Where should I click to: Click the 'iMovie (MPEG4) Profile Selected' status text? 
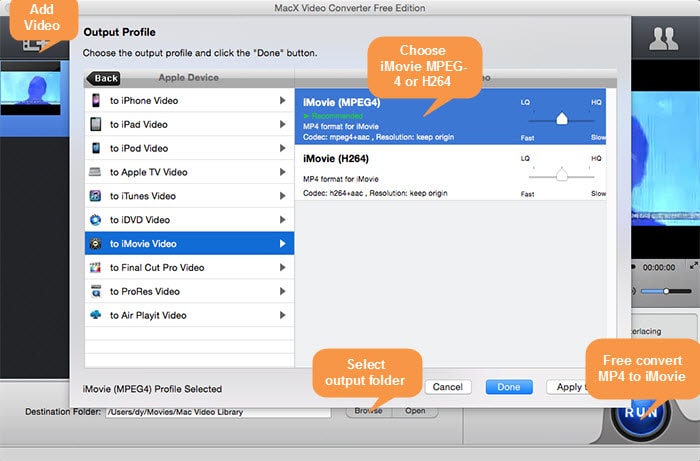pos(152,389)
